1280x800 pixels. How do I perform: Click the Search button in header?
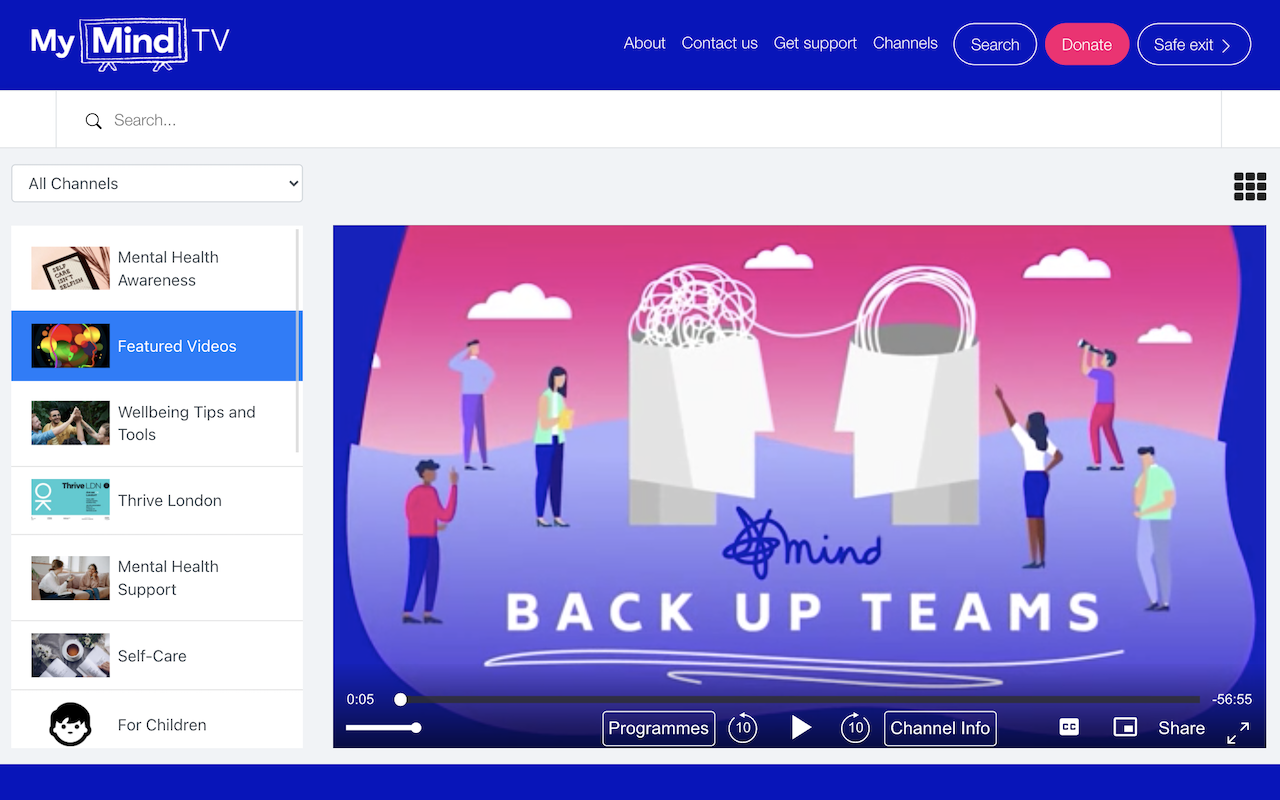(x=995, y=44)
